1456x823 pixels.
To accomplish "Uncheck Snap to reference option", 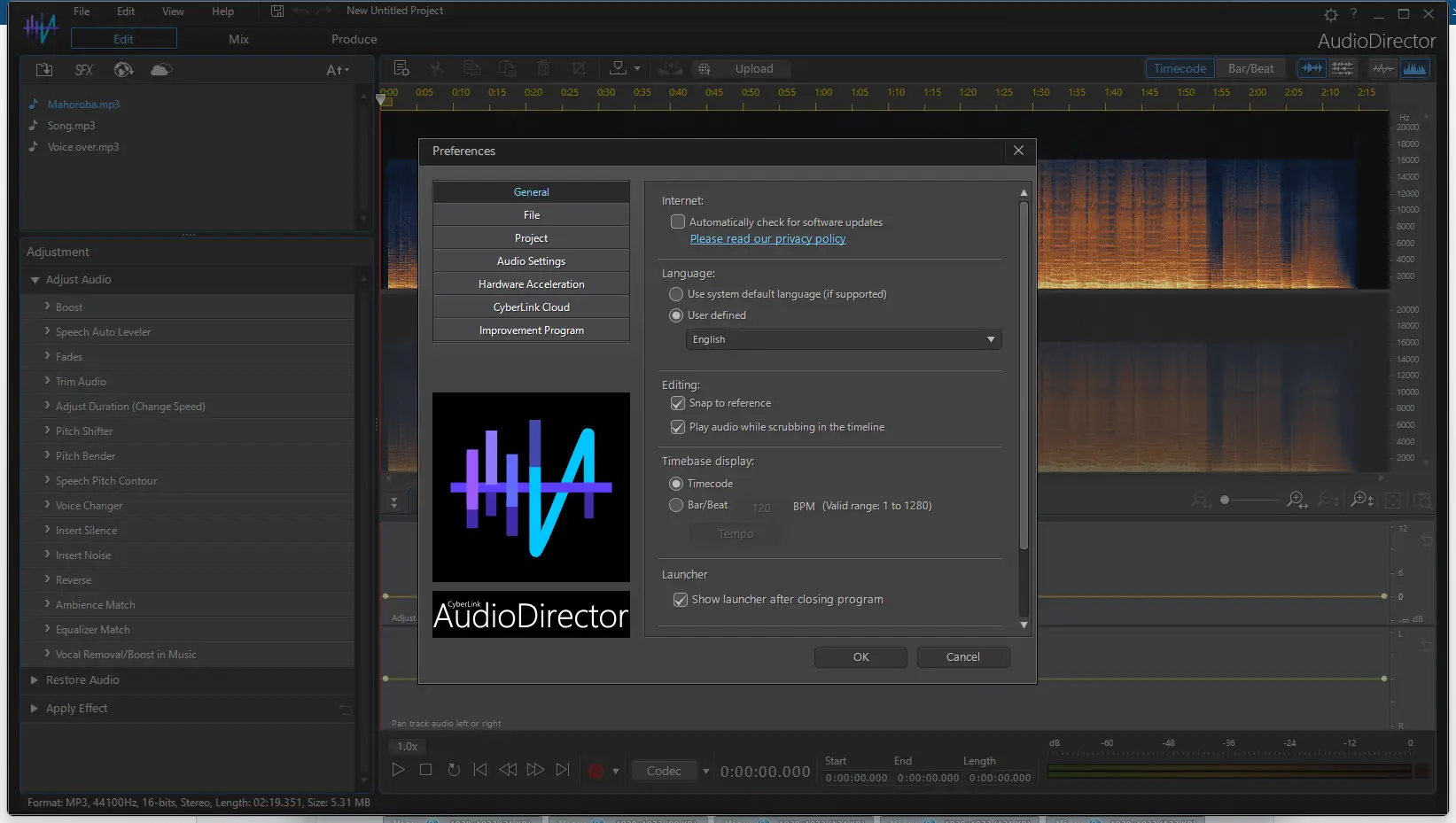I will tap(678, 403).
